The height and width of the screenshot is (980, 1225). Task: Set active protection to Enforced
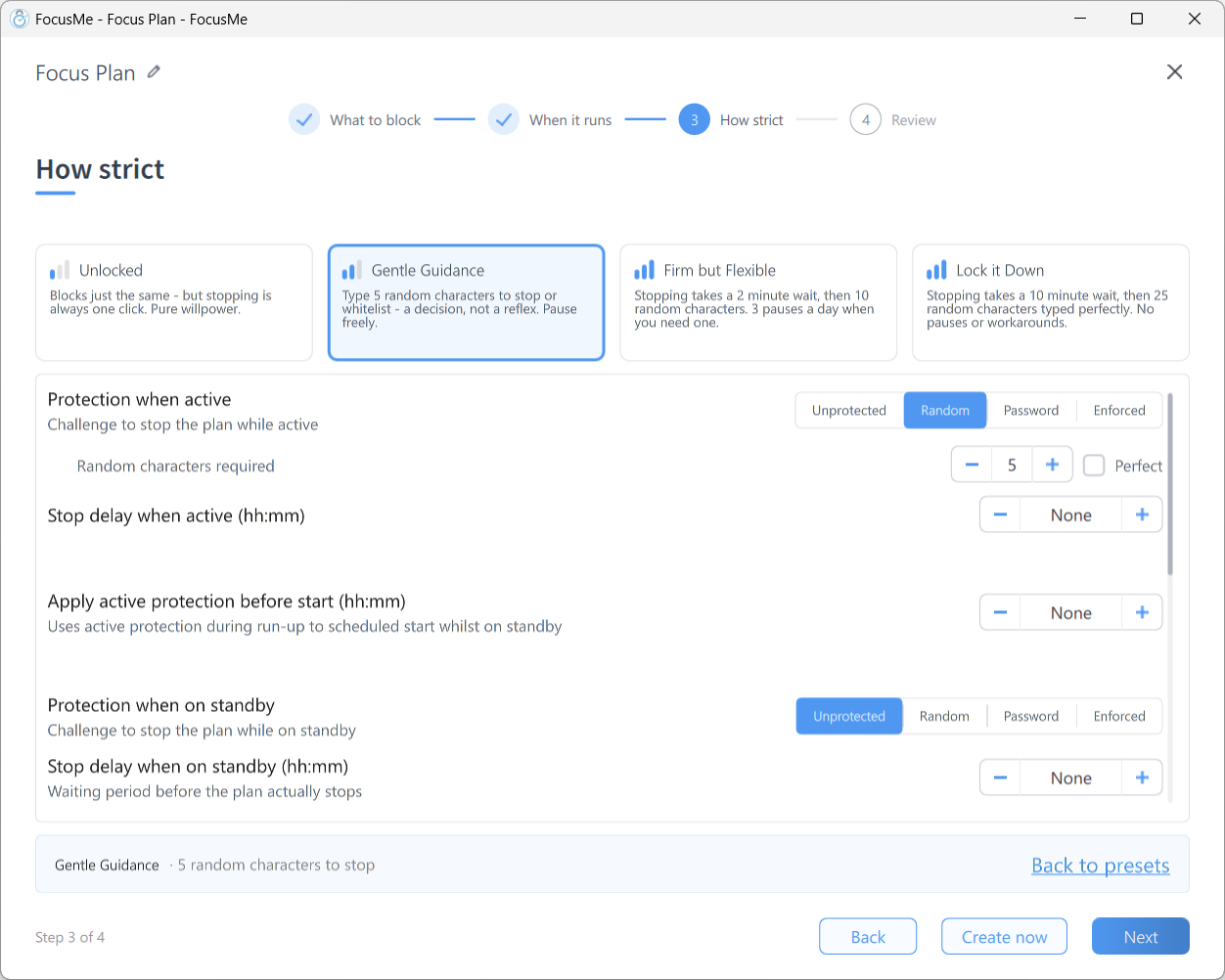coord(1119,411)
